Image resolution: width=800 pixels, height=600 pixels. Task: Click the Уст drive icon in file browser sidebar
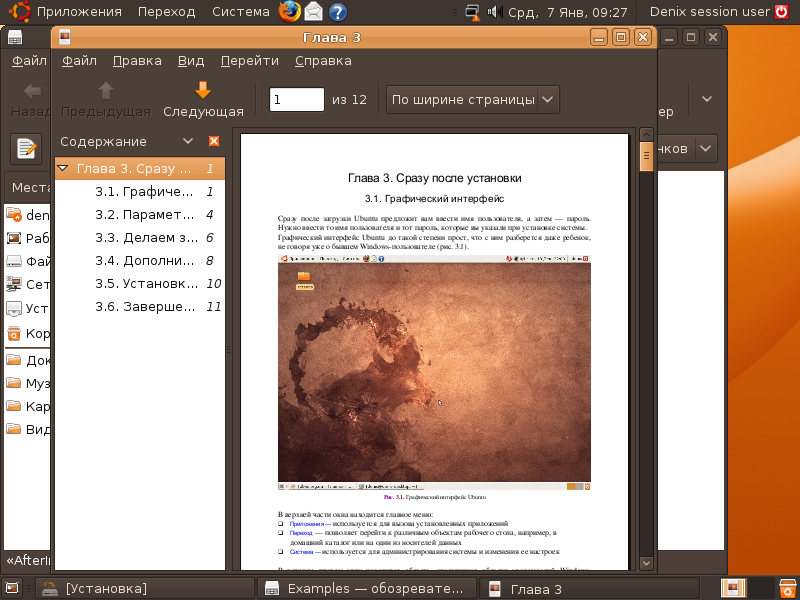(14, 308)
